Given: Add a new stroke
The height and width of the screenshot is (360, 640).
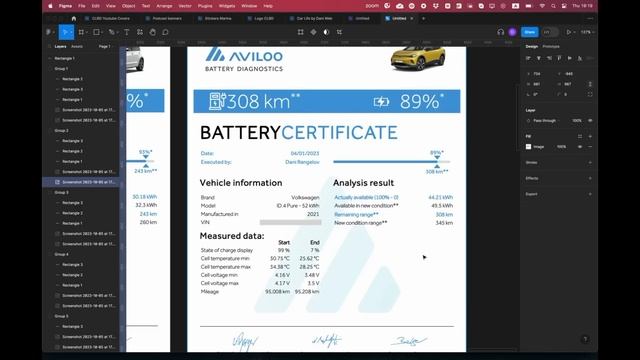Looking at the screenshot, I should tap(590, 162).
